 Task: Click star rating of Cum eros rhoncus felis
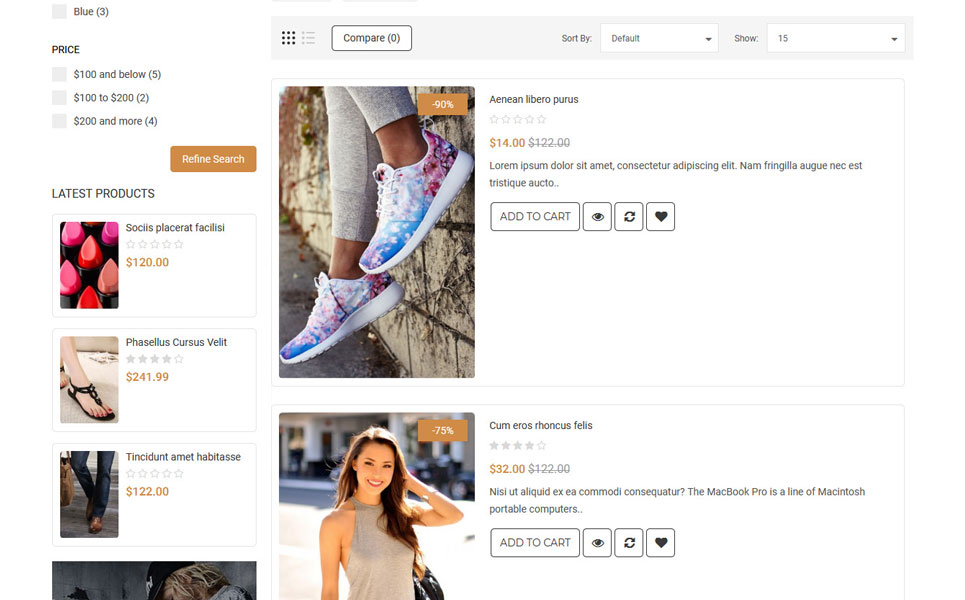click(518, 446)
